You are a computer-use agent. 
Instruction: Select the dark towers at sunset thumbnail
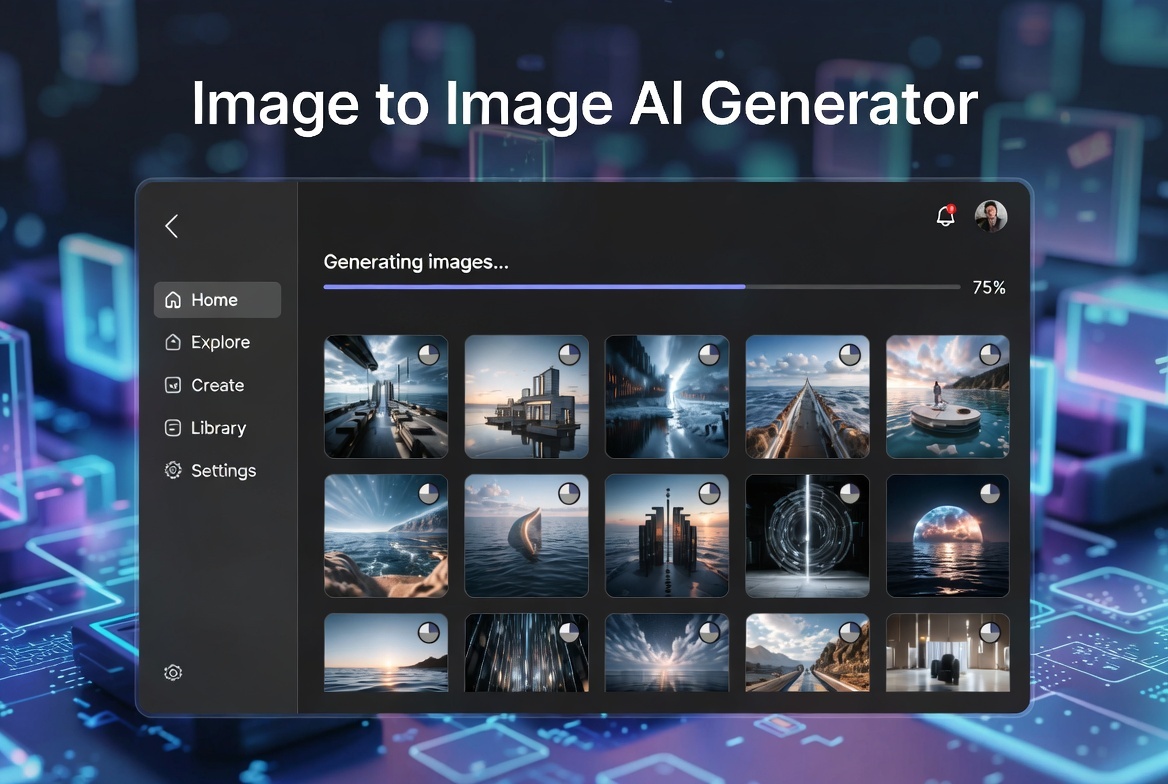(x=667, y=536)
